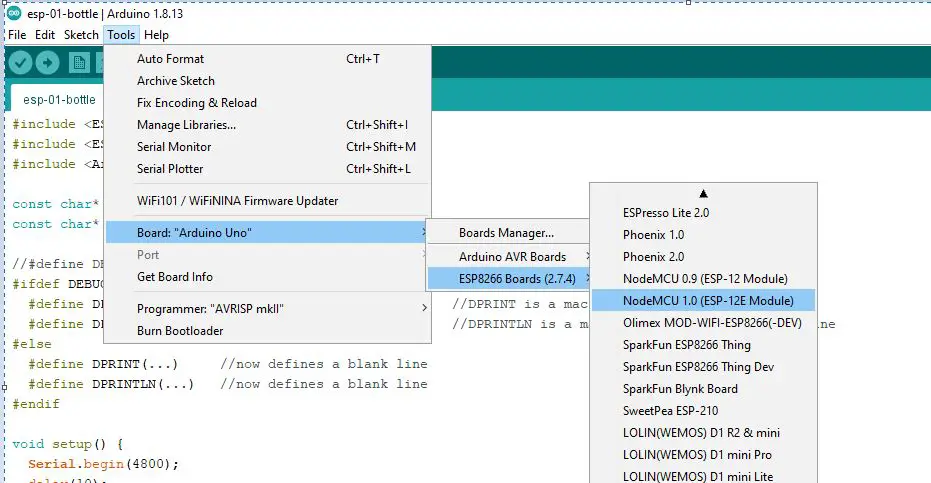Select Phoenix 2.0 board

[x=704, y=257]
